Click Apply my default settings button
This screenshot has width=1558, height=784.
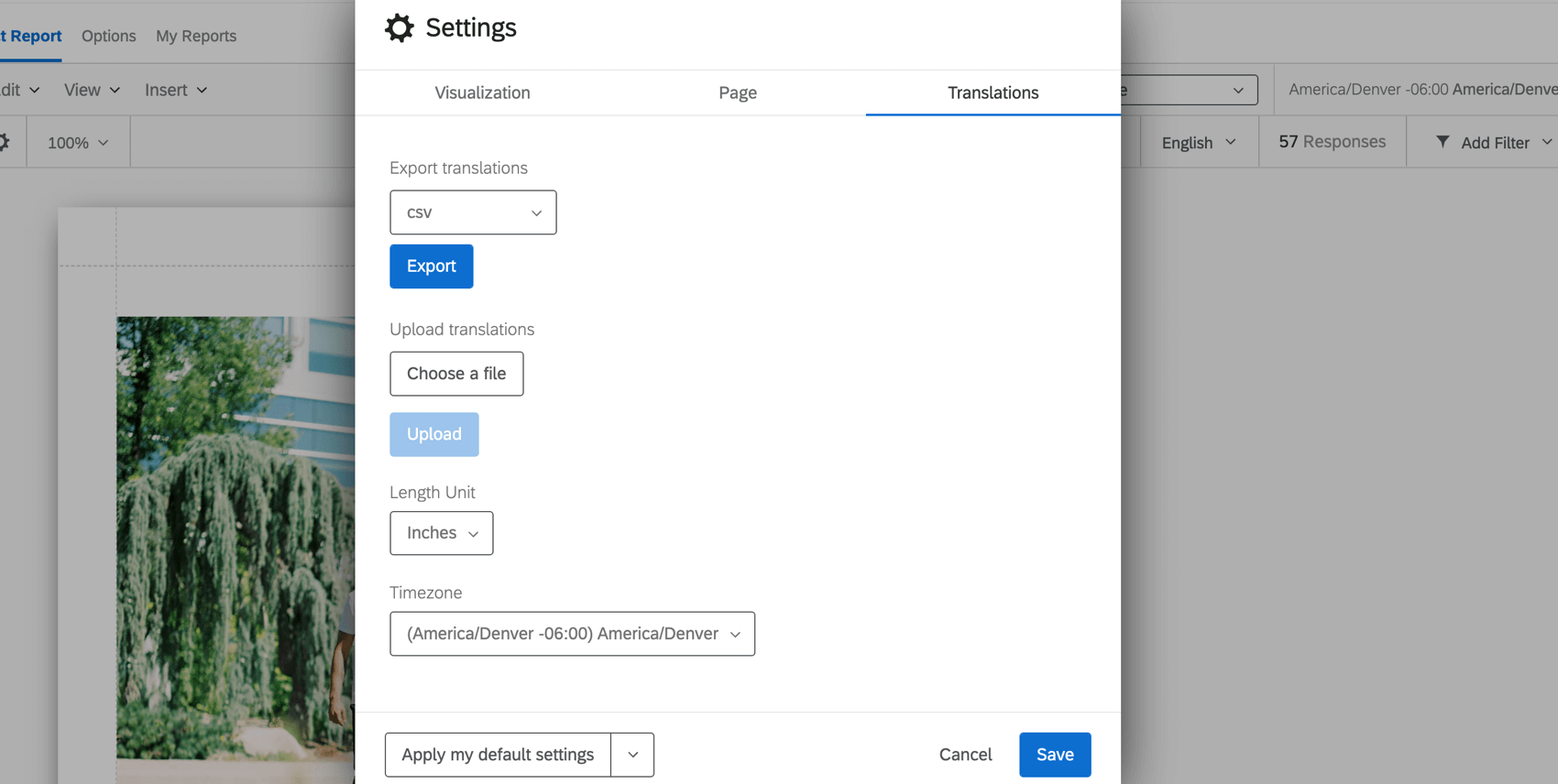(x=498, y=755)
